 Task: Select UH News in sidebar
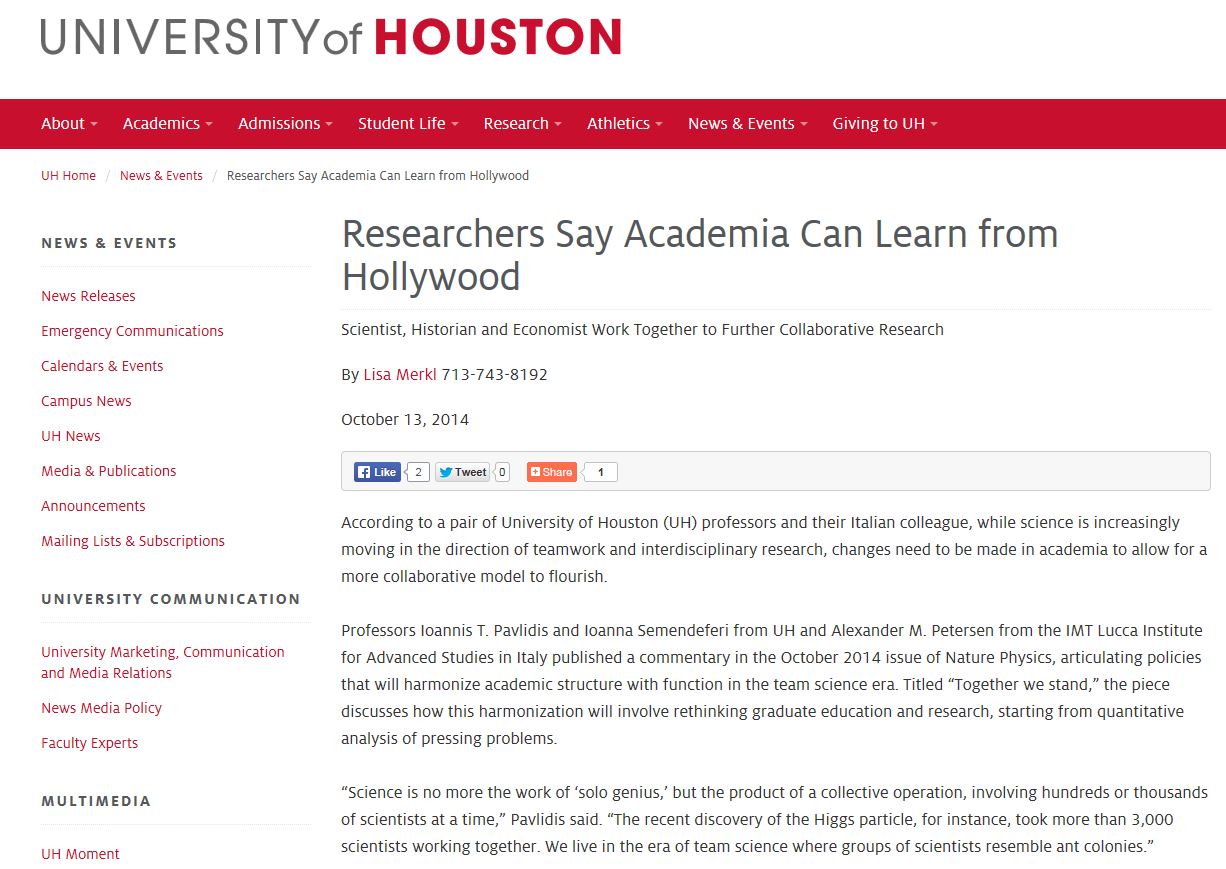71,436
